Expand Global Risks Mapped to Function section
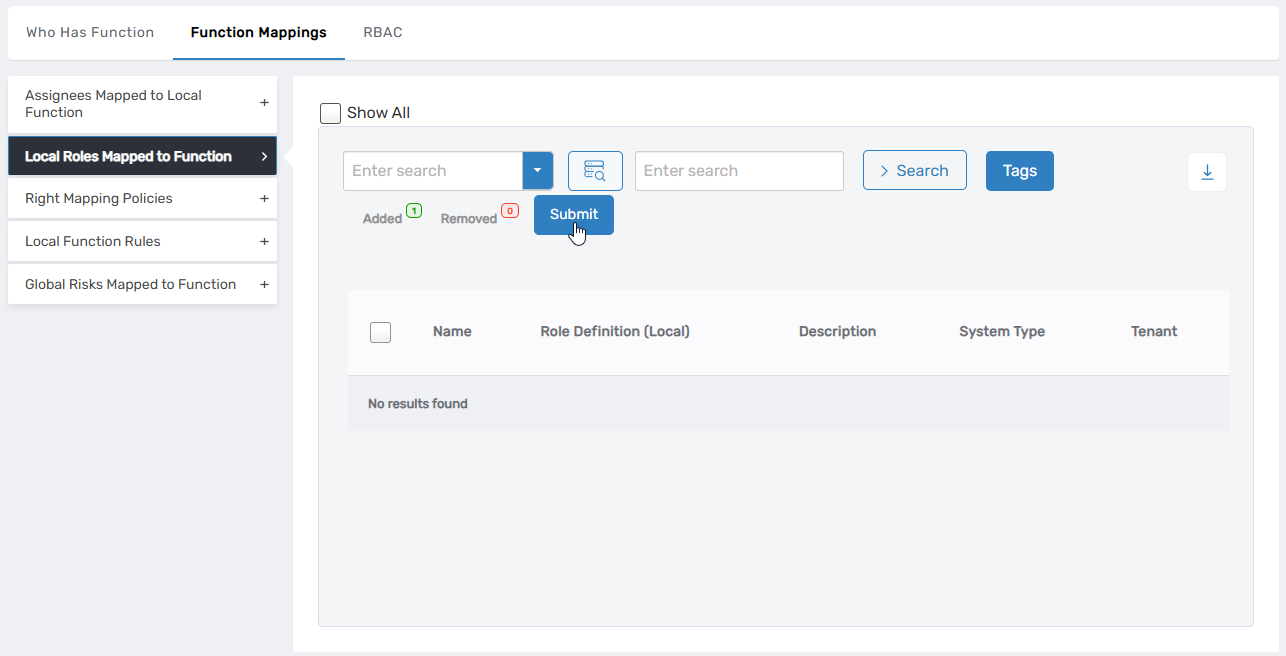The height and width of the screenshot is (656, 1286). pos(130,285)
